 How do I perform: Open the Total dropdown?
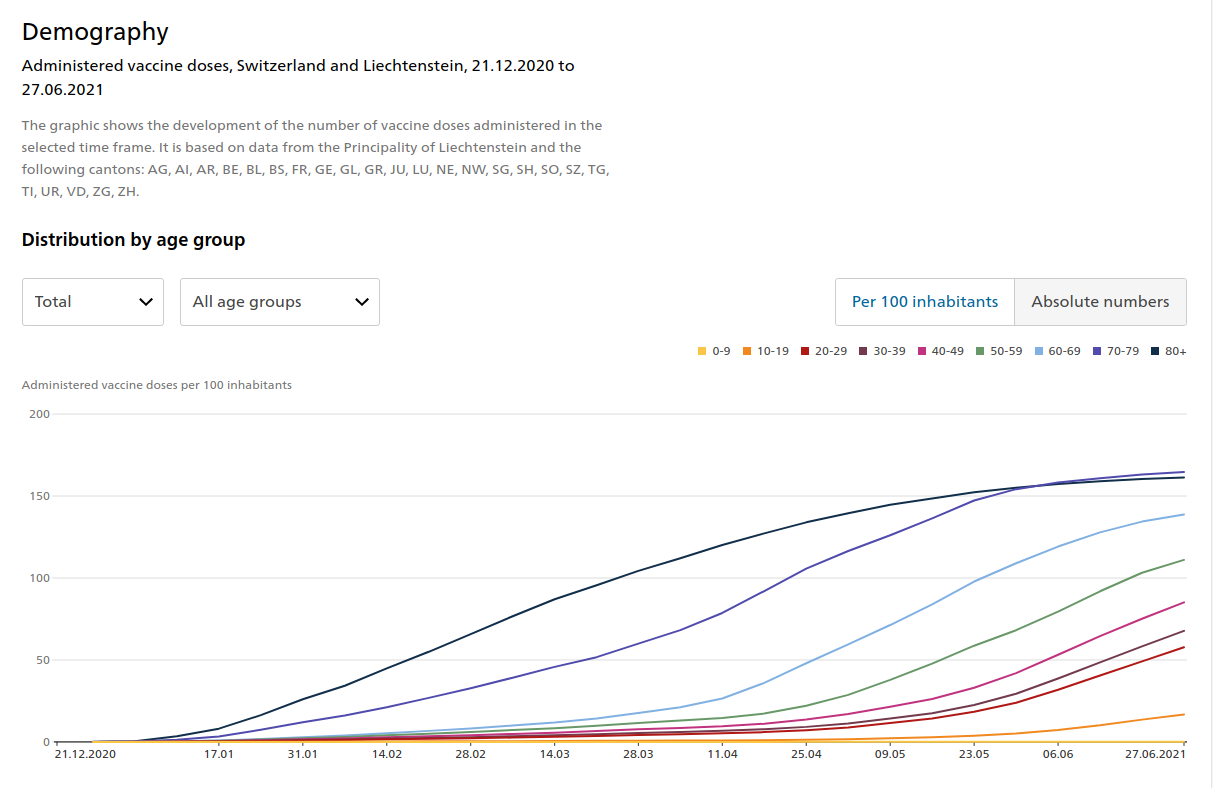click(x=92, y=302)
